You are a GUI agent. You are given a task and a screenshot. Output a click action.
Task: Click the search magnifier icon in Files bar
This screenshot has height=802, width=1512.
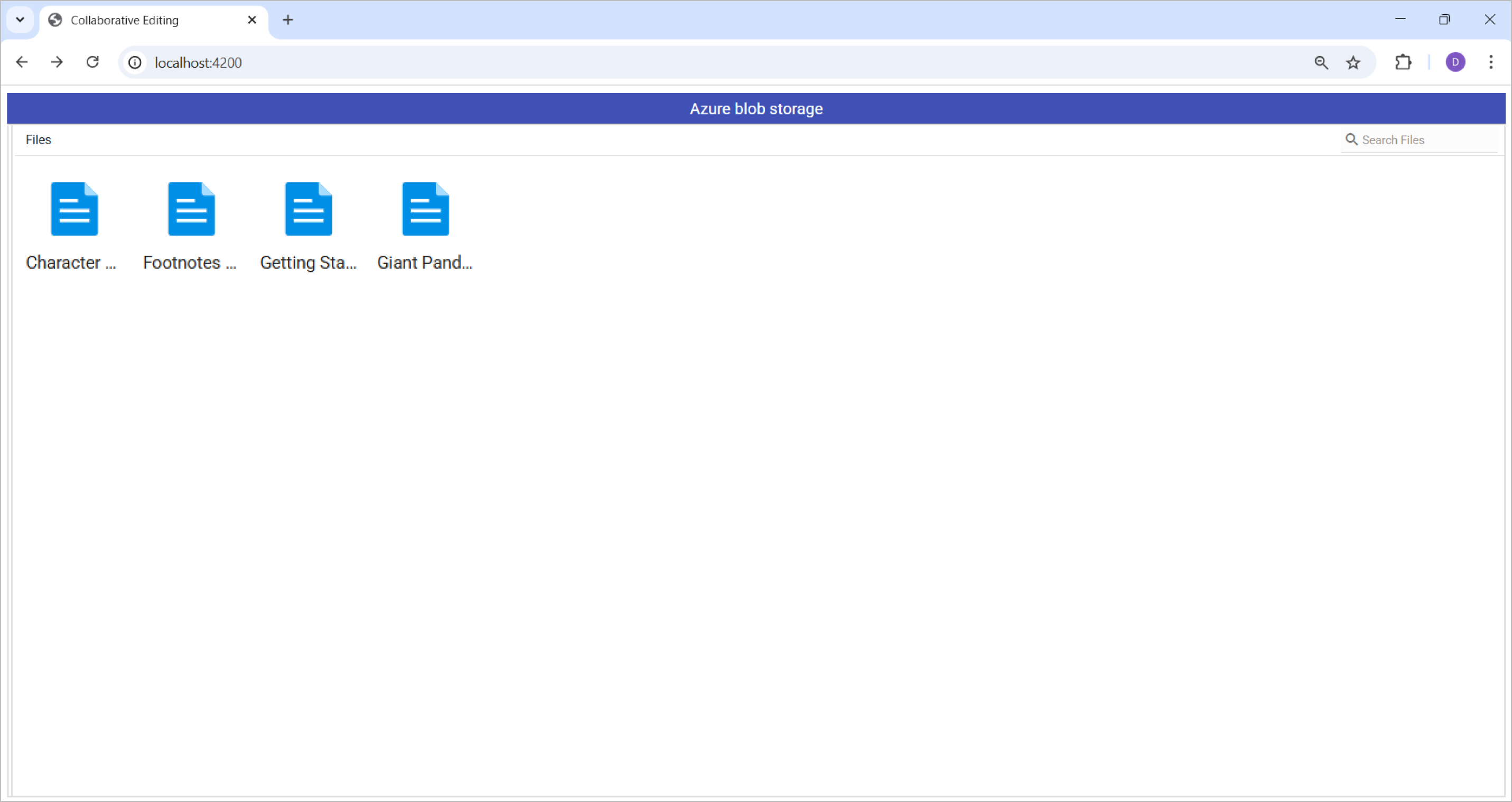point(1350,139)
